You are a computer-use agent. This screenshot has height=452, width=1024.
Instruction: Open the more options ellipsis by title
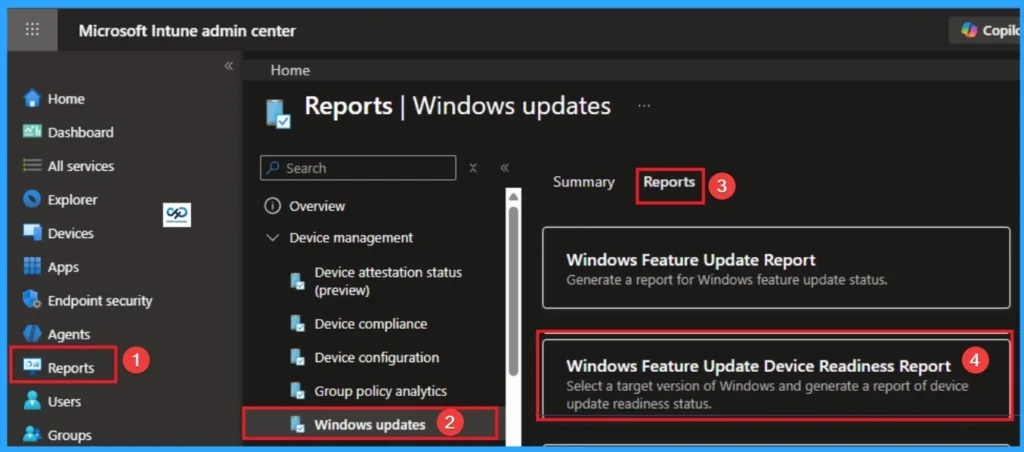click(644, 106)
